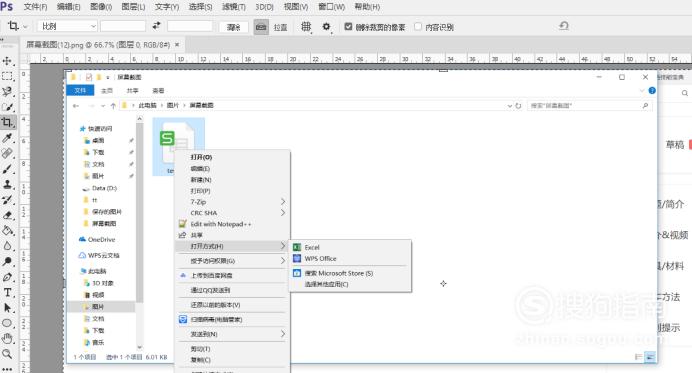Click the 拉直 straighten label button
This screenshot has width=692, height=373.
[x=280, y=27]
